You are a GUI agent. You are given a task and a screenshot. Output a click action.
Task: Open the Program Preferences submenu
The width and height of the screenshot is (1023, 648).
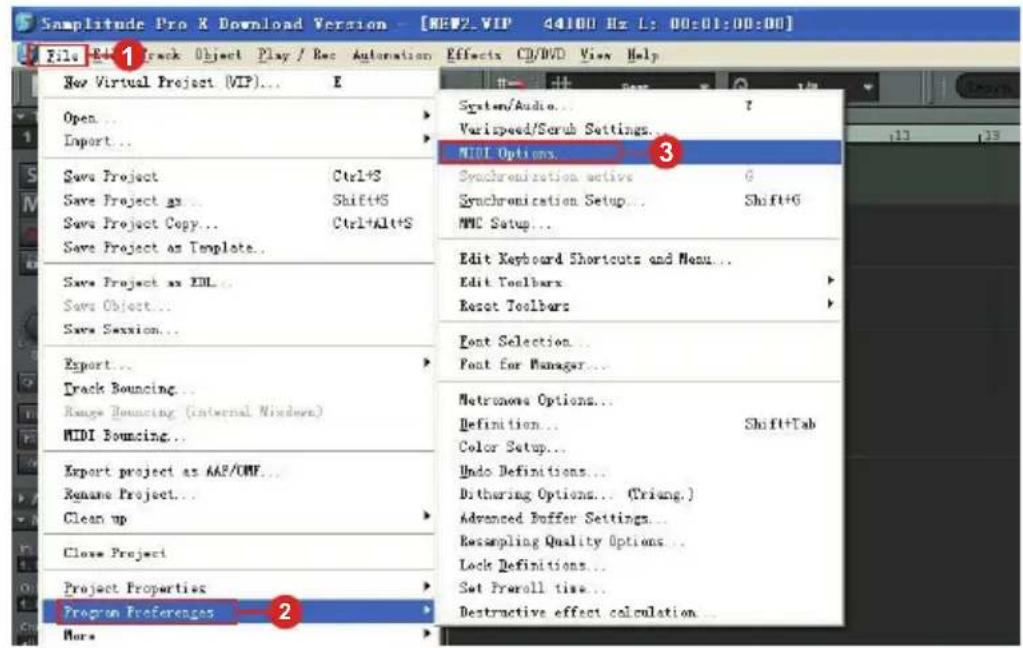[239, 612]
